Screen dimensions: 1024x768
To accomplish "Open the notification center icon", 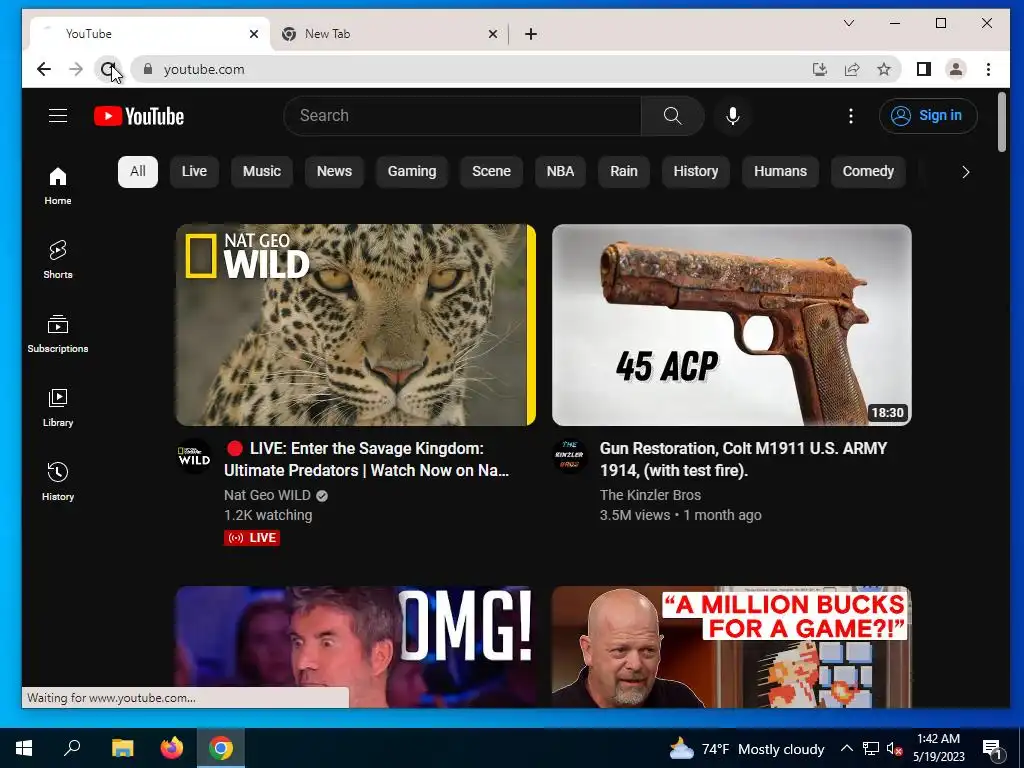I will click(992, 749).
